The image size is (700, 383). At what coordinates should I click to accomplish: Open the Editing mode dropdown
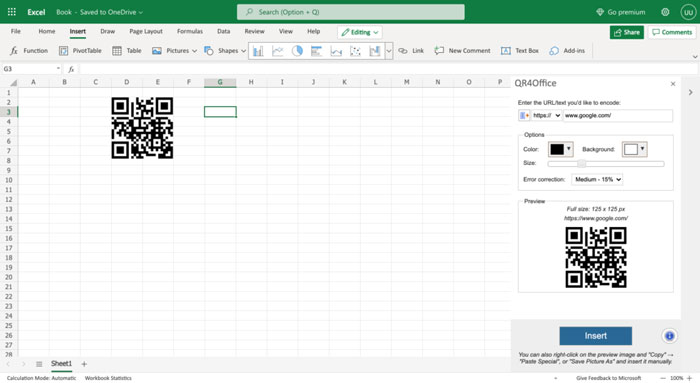[x=360, y=32]
